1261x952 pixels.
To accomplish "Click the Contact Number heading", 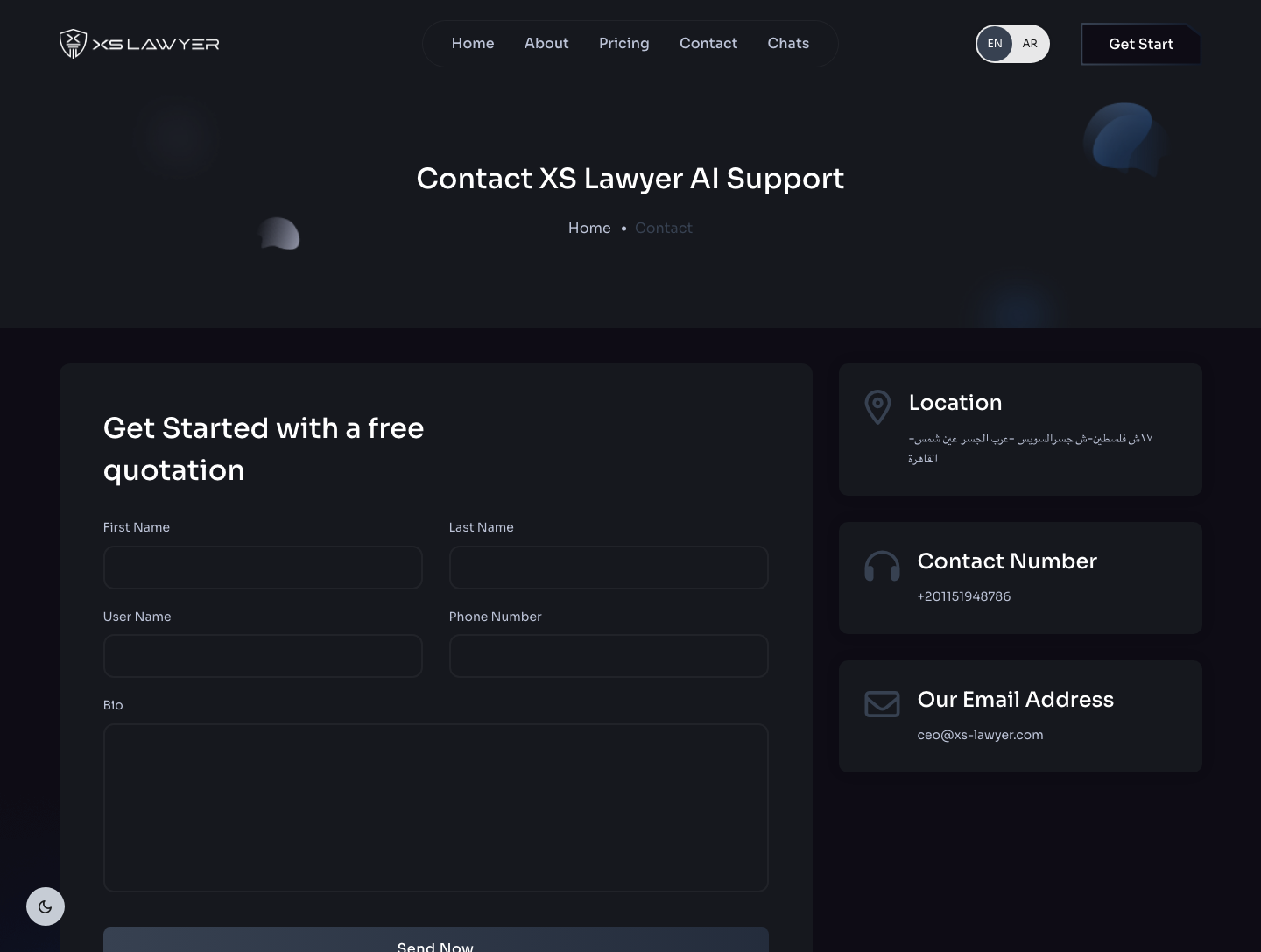I will coord(1007,561).
